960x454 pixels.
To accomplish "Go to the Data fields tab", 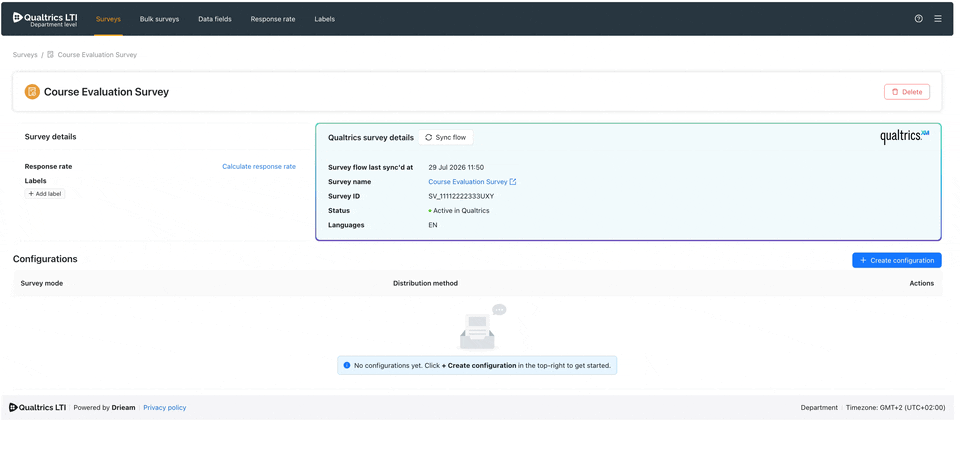I will click(x=215, y=19).
